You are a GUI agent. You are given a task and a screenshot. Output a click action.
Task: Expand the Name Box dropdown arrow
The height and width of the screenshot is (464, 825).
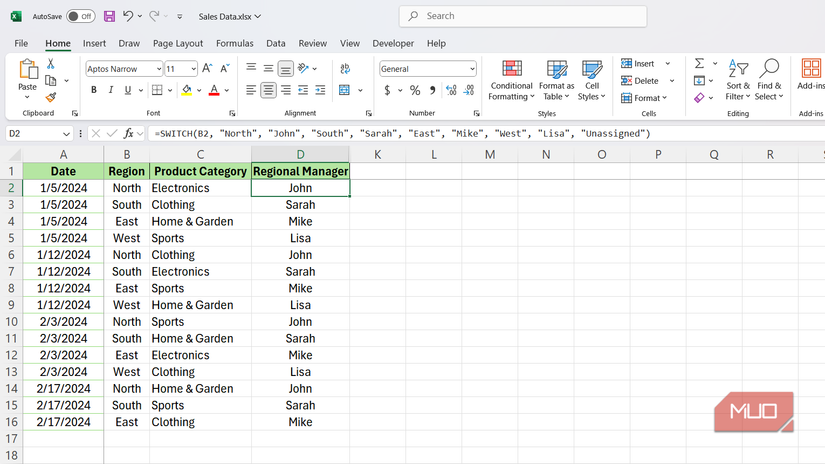tap(67, 133)
